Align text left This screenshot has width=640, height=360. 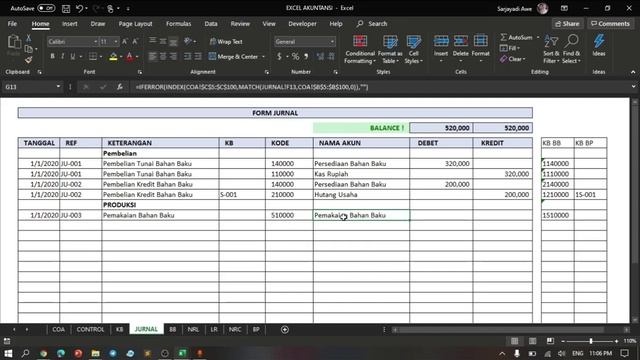point(152,56)
